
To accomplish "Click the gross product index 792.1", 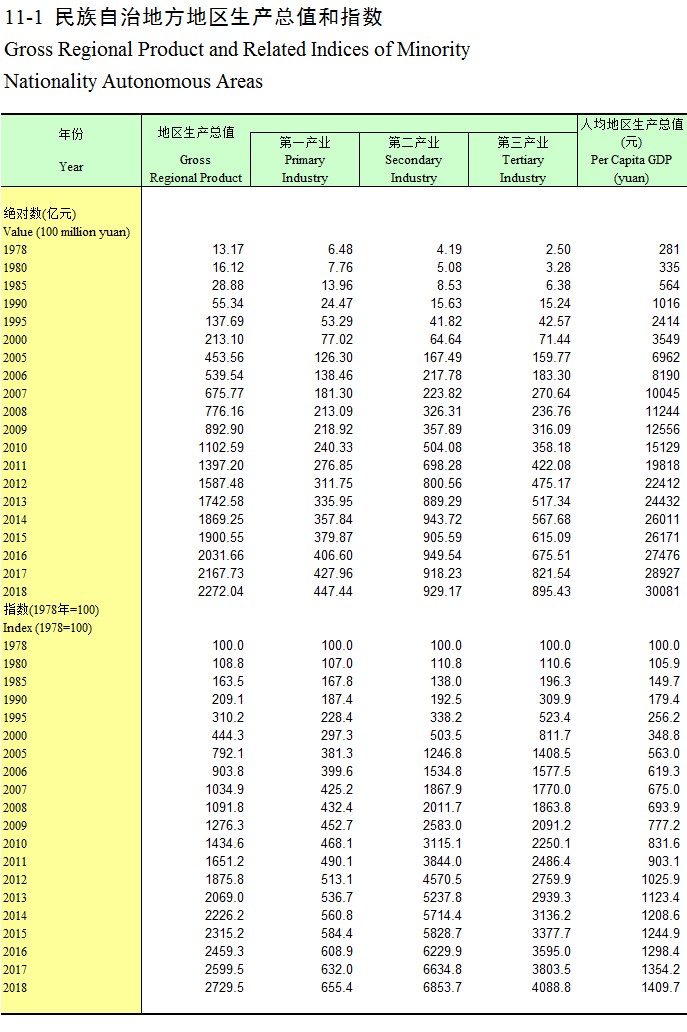I will point(228,754).
